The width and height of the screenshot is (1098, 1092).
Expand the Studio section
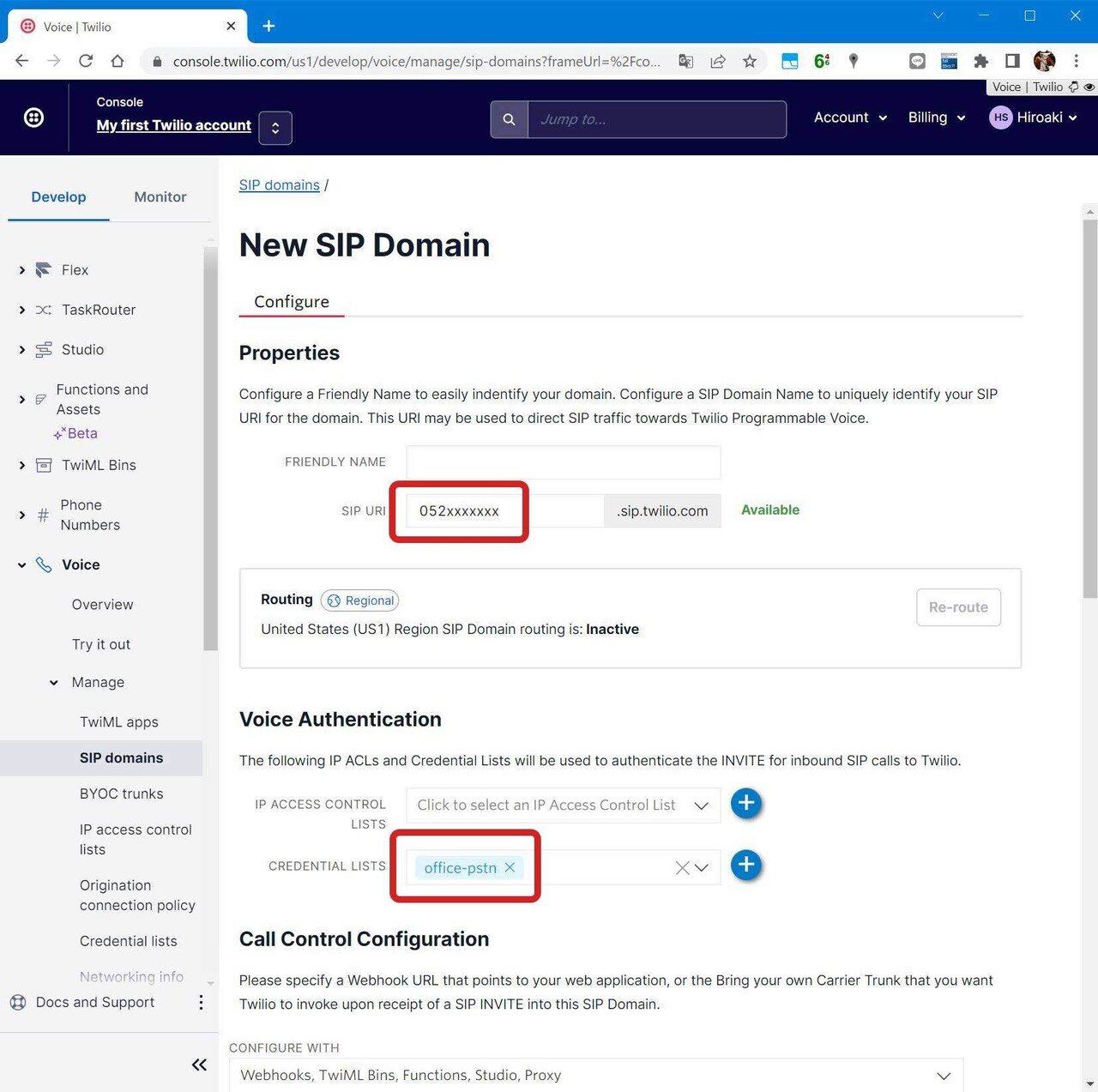[x=21, y=350]
